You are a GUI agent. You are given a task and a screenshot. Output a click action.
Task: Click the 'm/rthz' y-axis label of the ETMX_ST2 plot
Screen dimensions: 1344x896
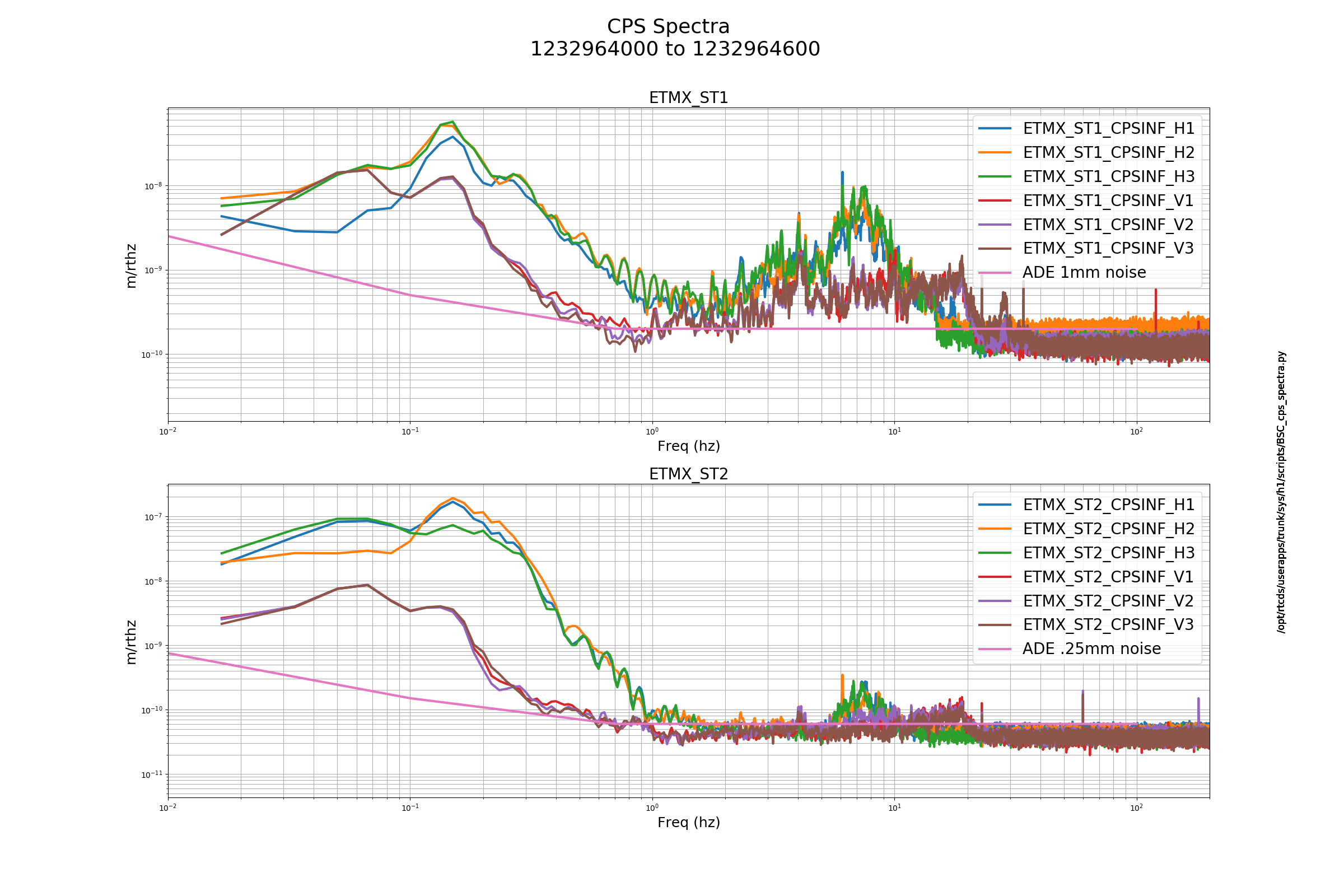(132, 642)
